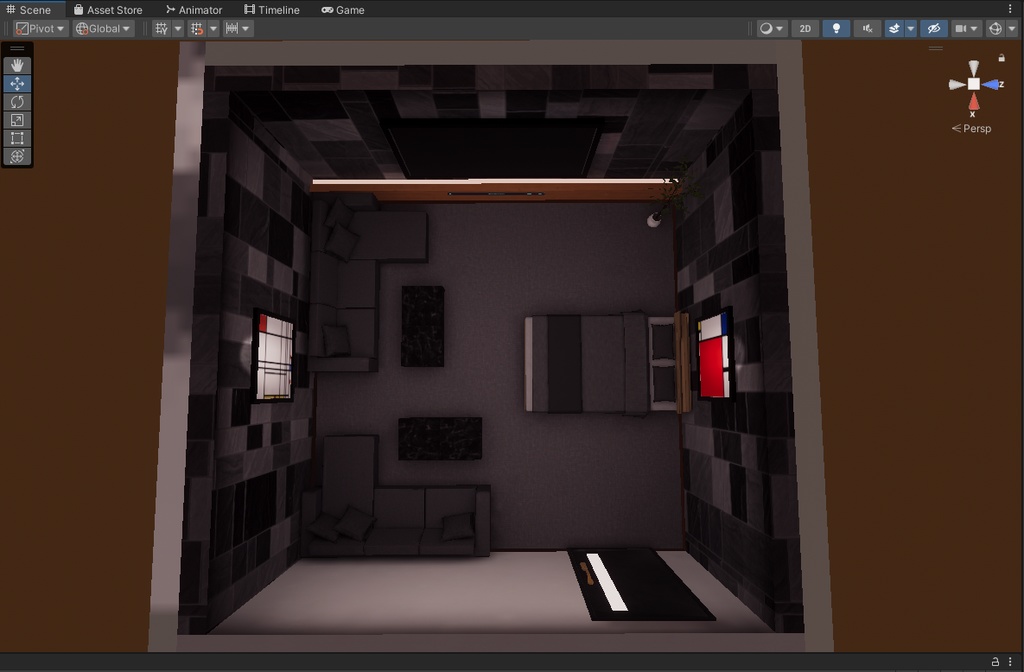The image size is (1024, 672).
Task: Open the shading mode dropdown arrow
Action: point(780,28)
